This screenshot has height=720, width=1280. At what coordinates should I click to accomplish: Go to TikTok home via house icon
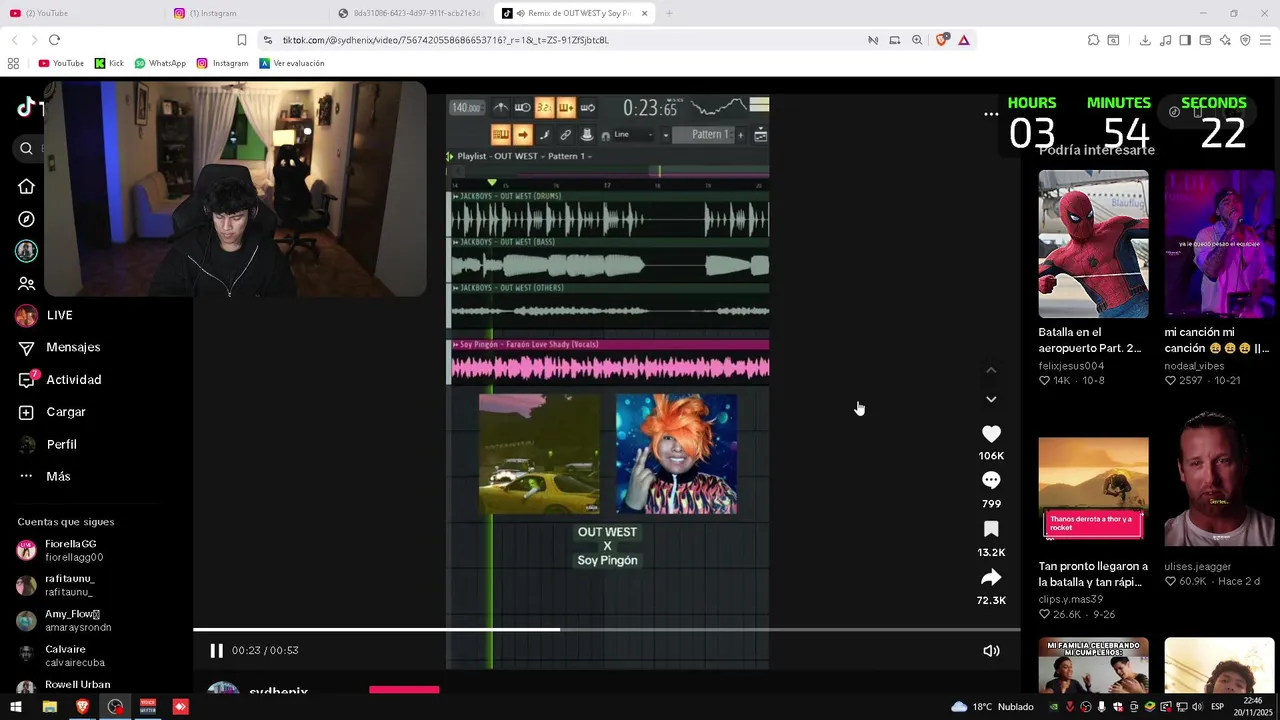pyautogui.click(x=26, y=187)
